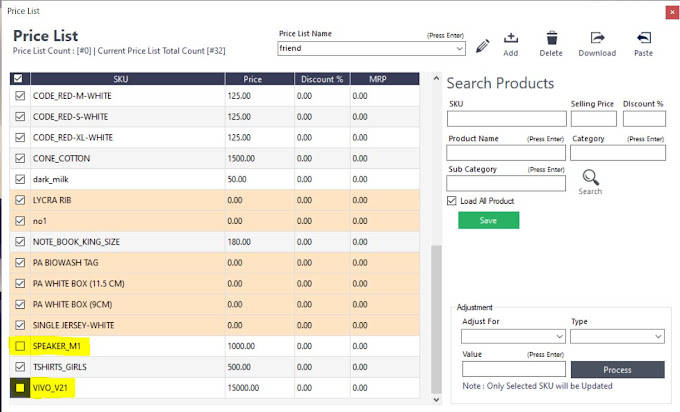Click the Paste icon

(x=643, y=39)
